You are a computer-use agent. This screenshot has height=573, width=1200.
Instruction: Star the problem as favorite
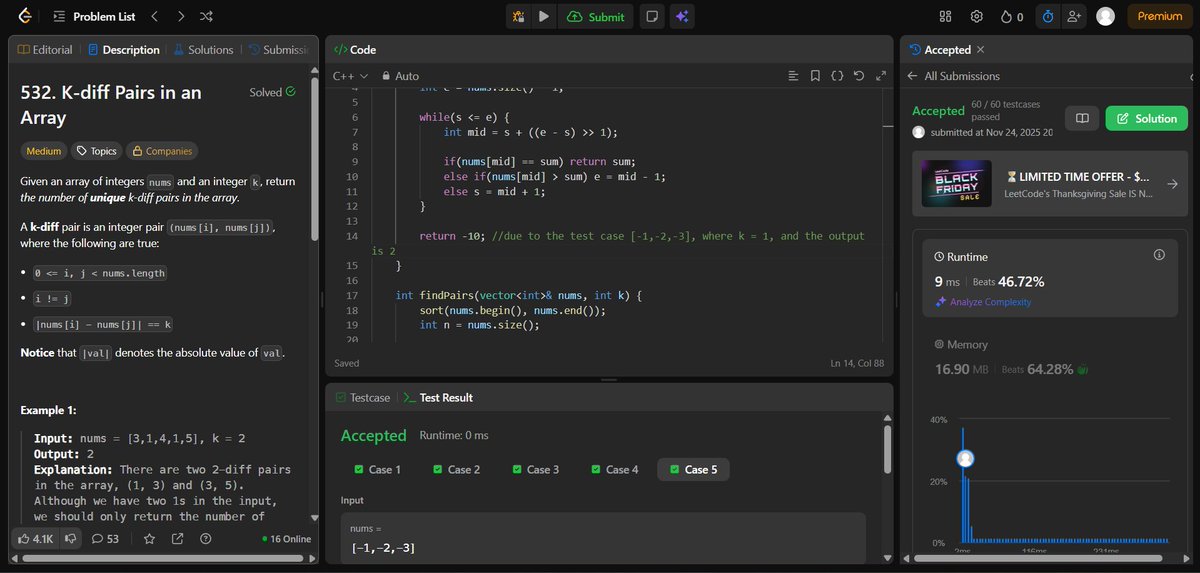coord(149,538)
